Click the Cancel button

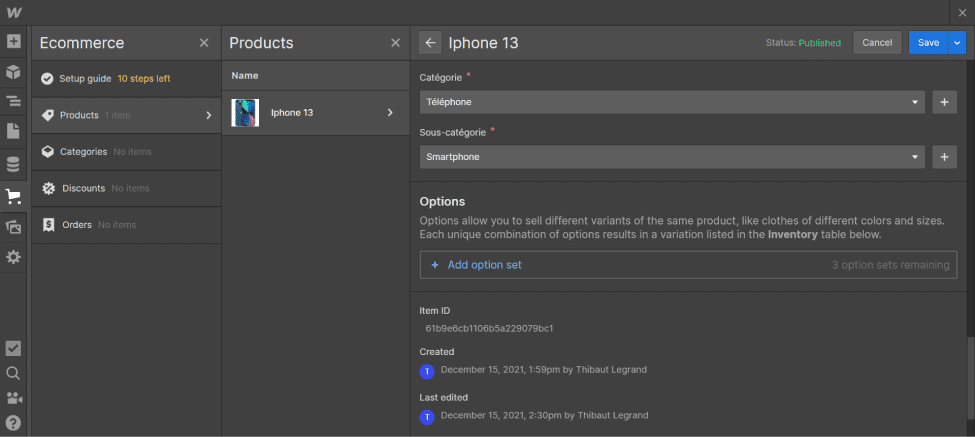tap(877, 43)
